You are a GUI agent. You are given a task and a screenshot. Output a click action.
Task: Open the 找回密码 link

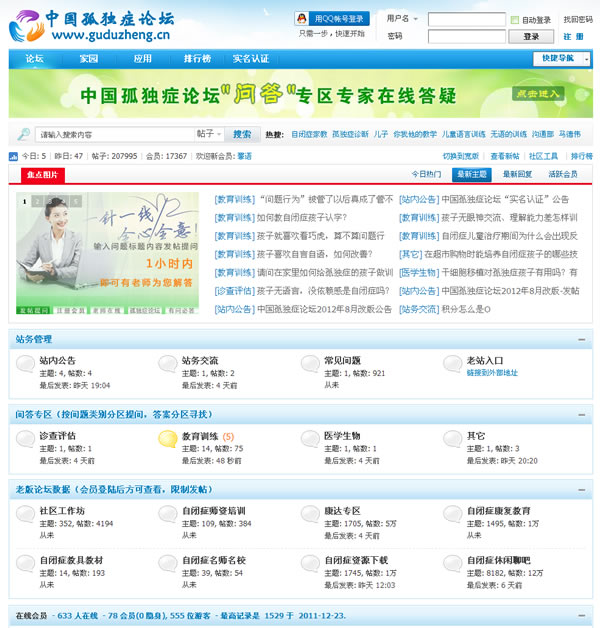[x=577, y=19]
